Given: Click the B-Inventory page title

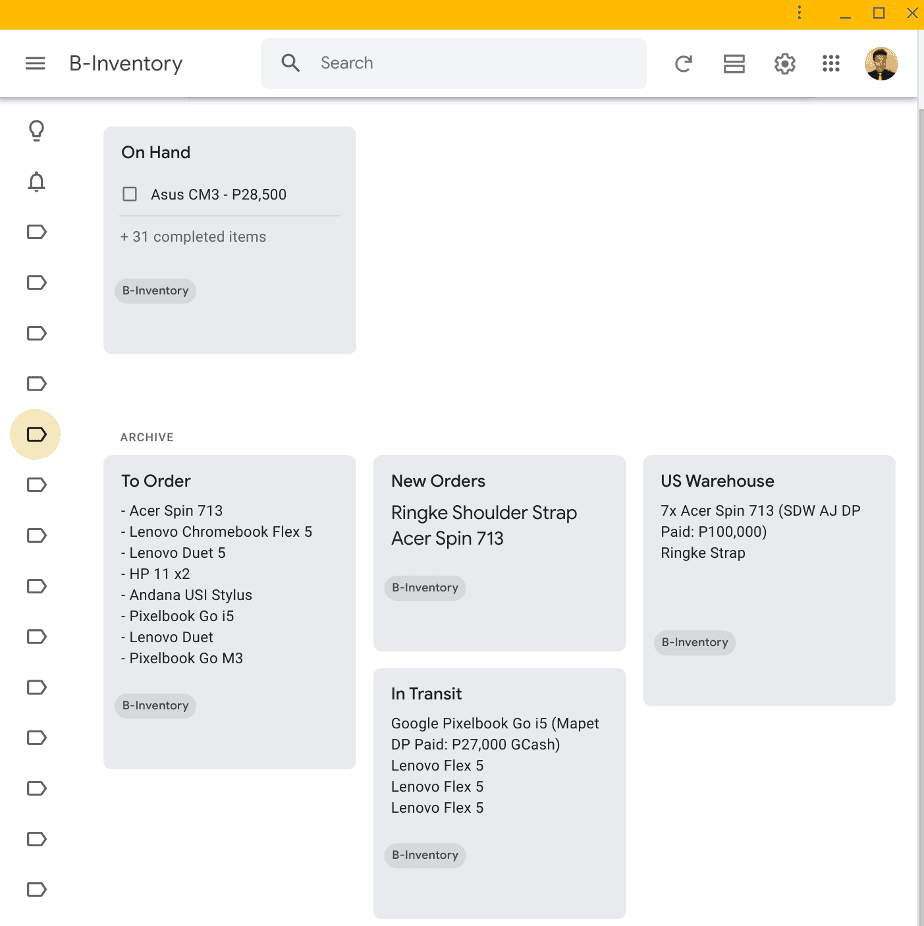Looking at the screenshot, I should 126,63.
